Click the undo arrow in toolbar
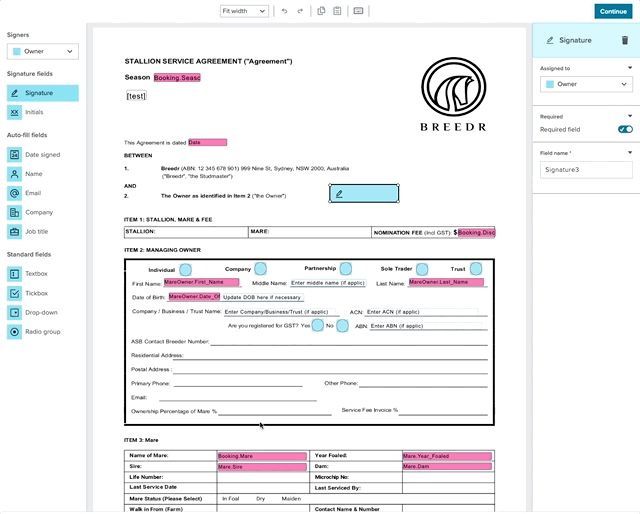Image resolution: width=640 pixels, height=514 pixels. coord(285,11)
